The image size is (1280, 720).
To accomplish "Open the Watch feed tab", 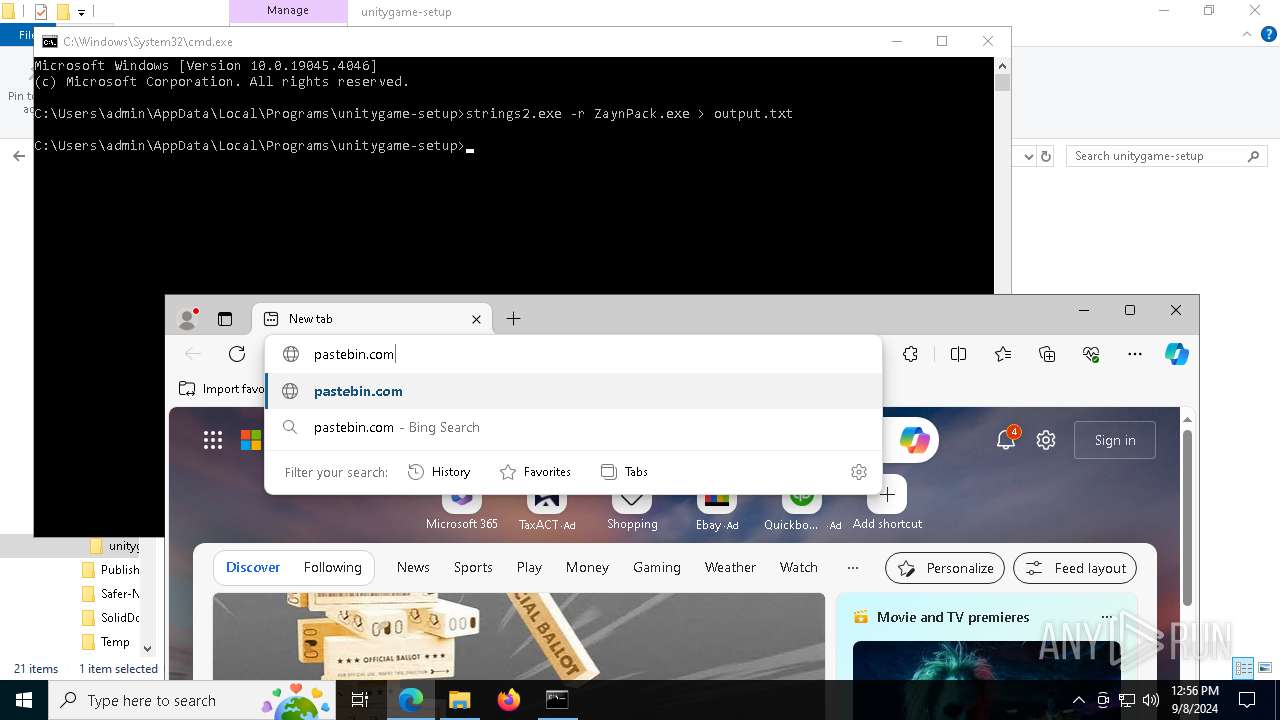I will [799, 567].
